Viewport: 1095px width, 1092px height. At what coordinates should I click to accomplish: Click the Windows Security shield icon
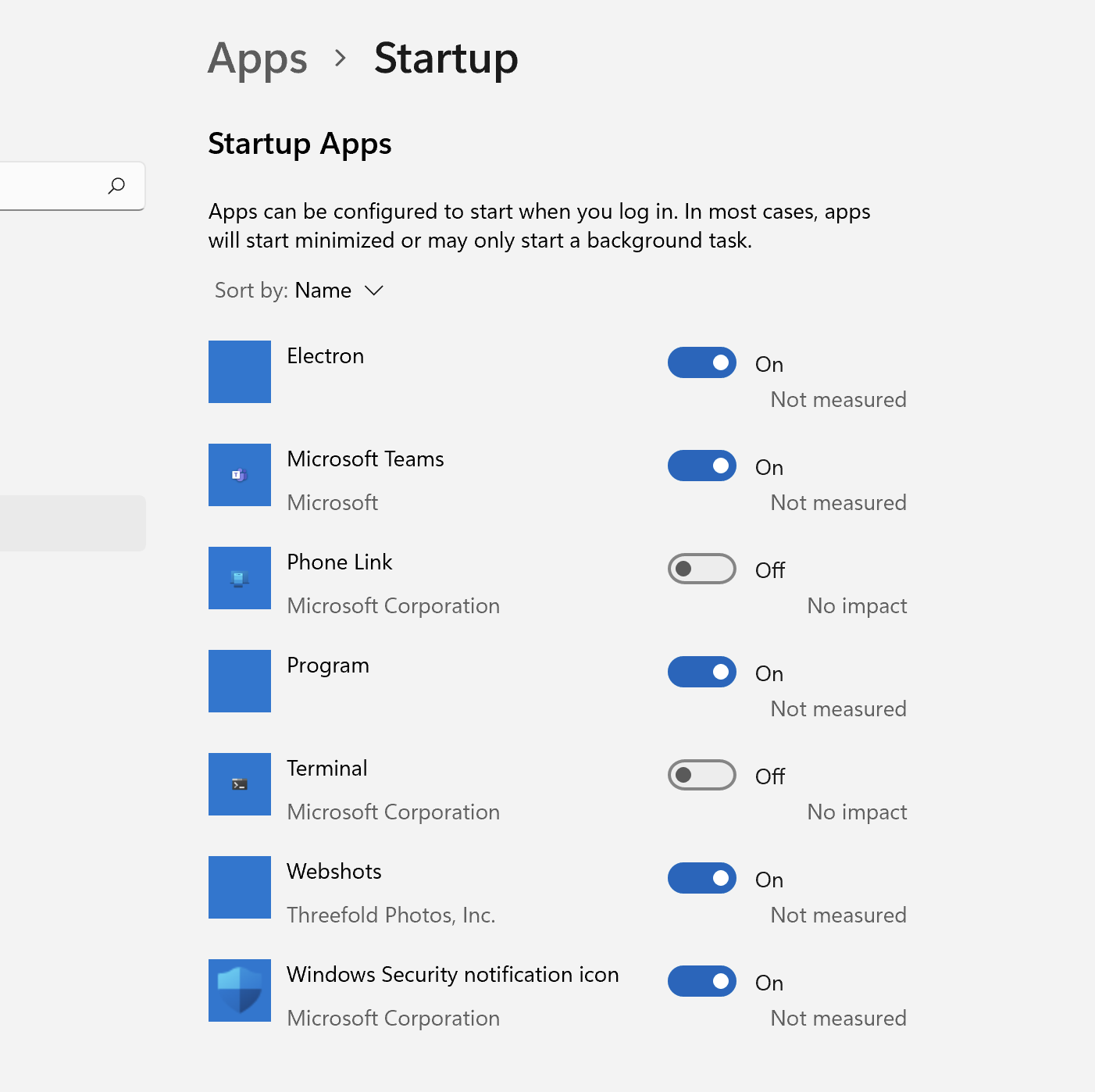tap(240, 990)
